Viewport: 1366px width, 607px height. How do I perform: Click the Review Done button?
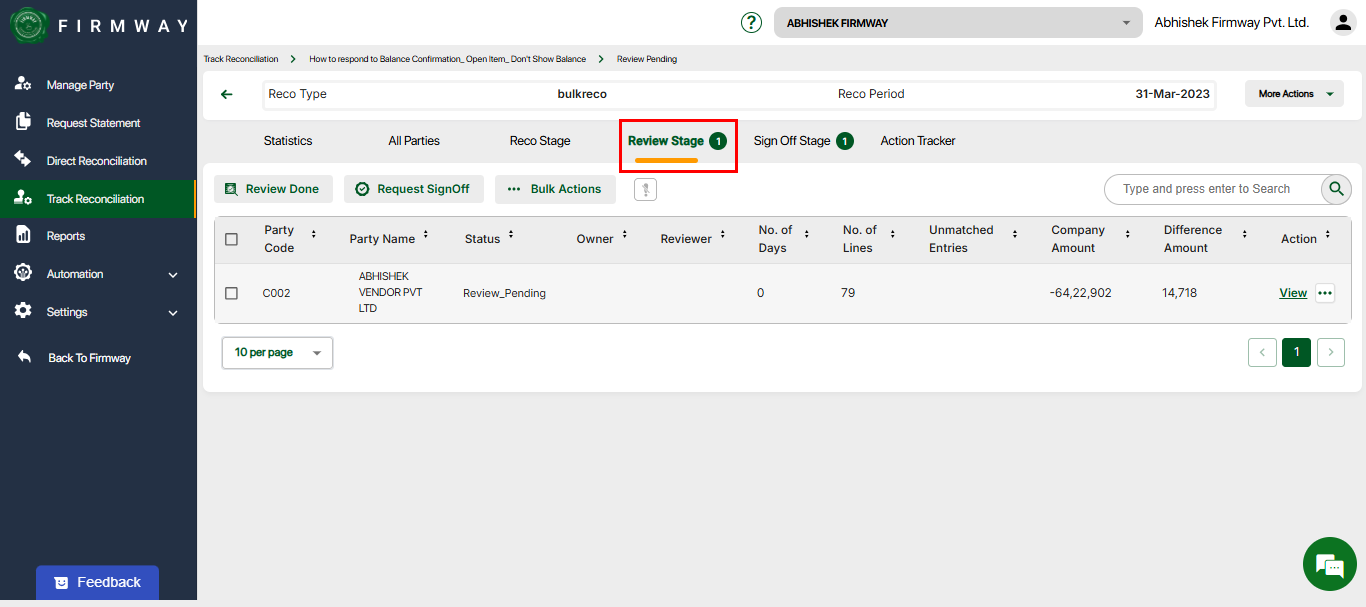[273, 189]
